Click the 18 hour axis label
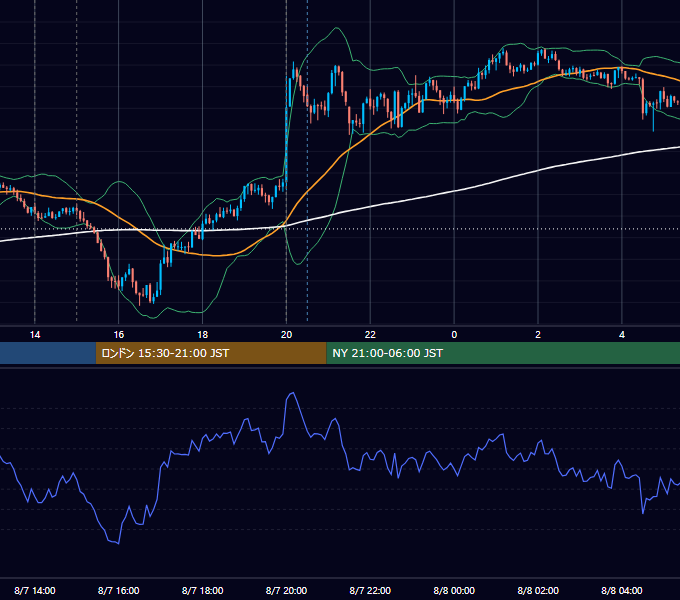 [203, 335]
